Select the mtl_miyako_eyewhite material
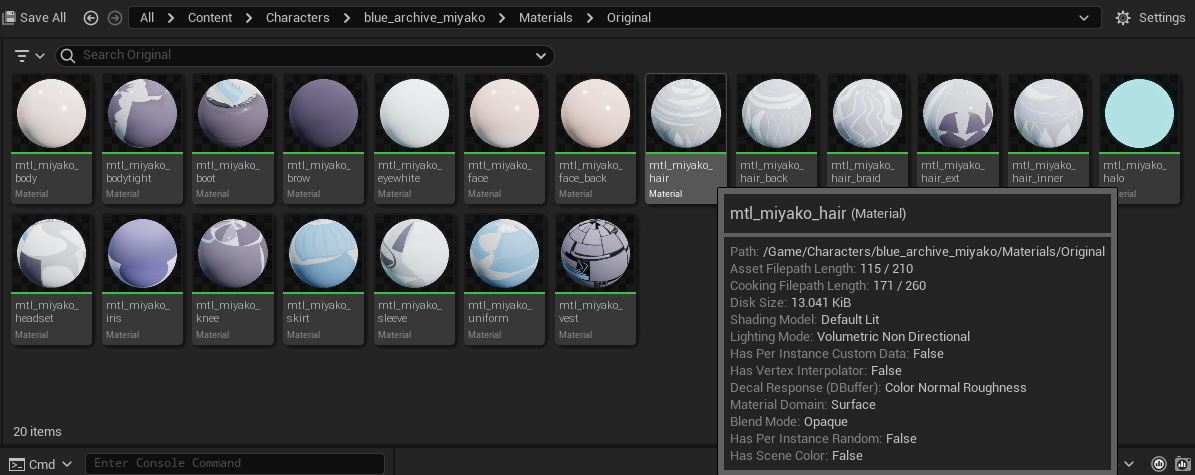The width and height of the screenshot is (1195, 475). coord(414,139)
